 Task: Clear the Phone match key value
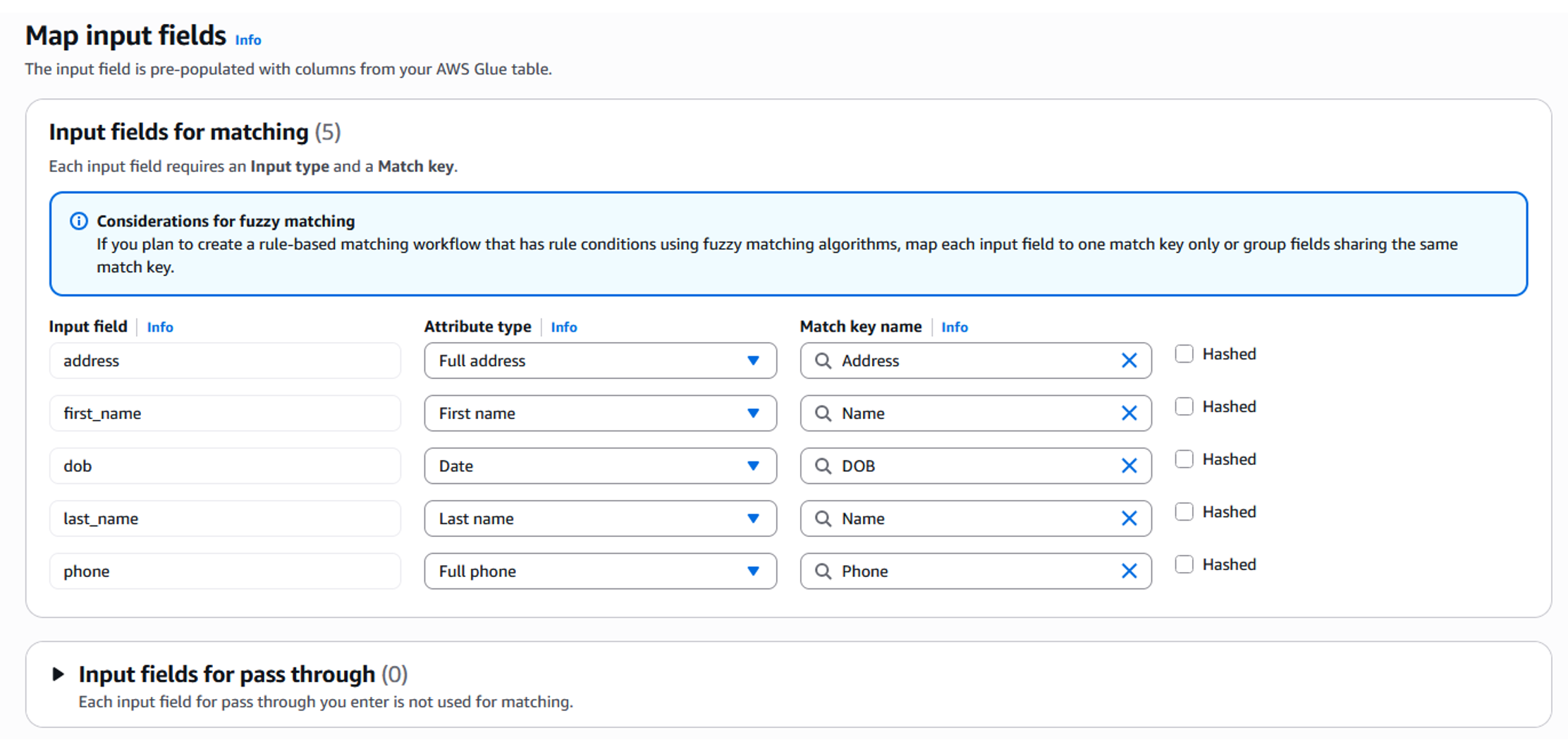[x=1129, y=571]
